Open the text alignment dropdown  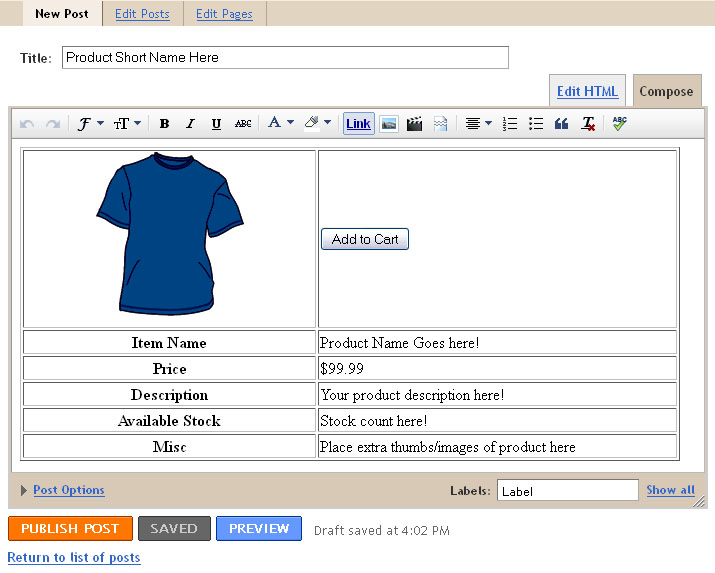pos(478,124)
